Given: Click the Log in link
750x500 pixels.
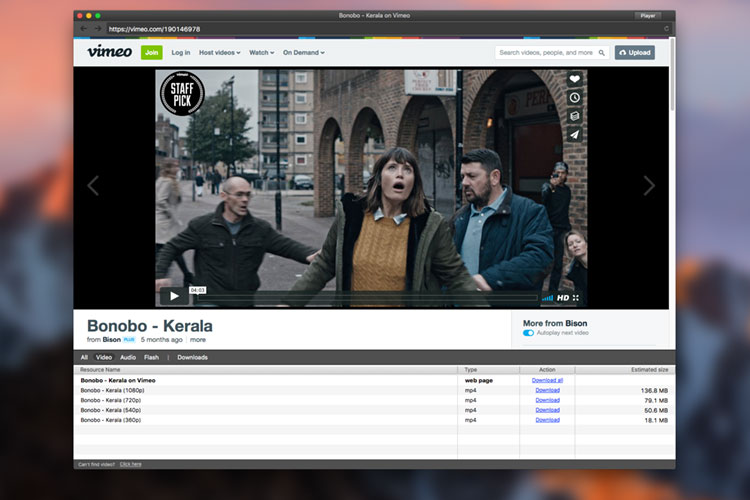Looking at the screenshot, I should coord(181,53).
